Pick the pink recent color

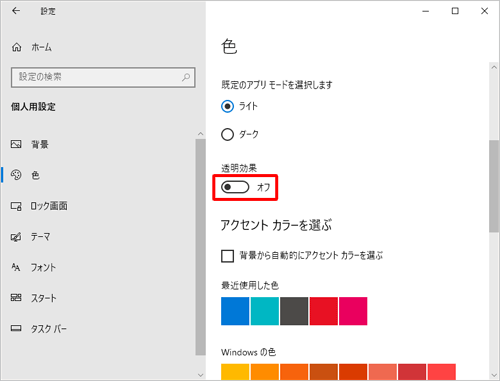pyautogui.click(x=353, y=311)
